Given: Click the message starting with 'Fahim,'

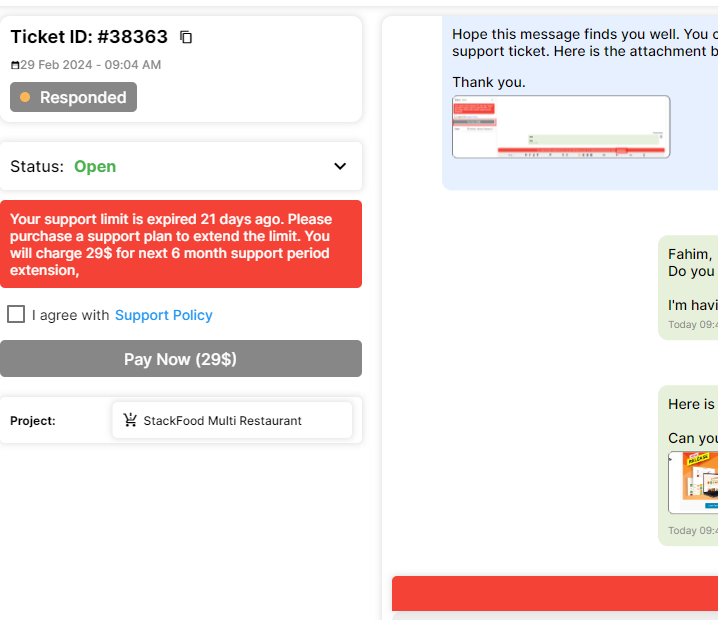Looking at the screenshot, I should [690, 254].
